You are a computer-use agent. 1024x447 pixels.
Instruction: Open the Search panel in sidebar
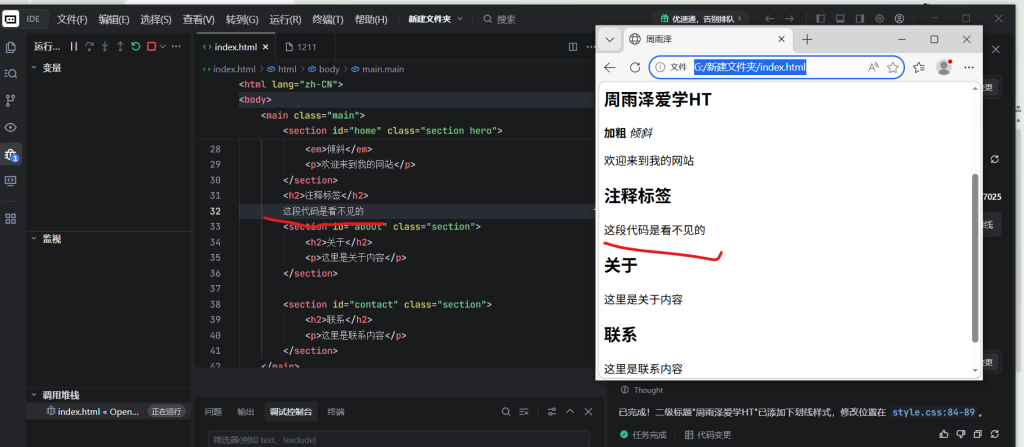pyautogui.click(x=10, y=74)
